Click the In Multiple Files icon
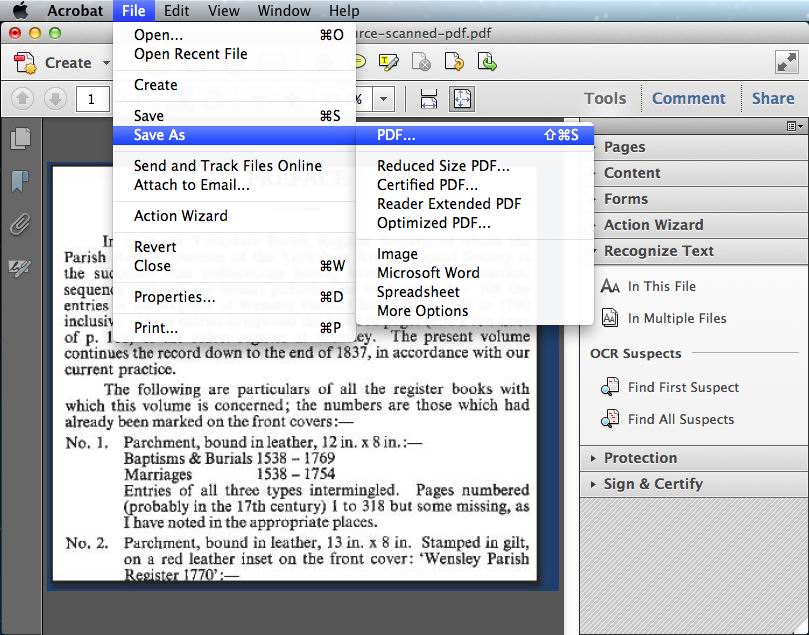The image size is (809, 635). click(x=610, y=318)
